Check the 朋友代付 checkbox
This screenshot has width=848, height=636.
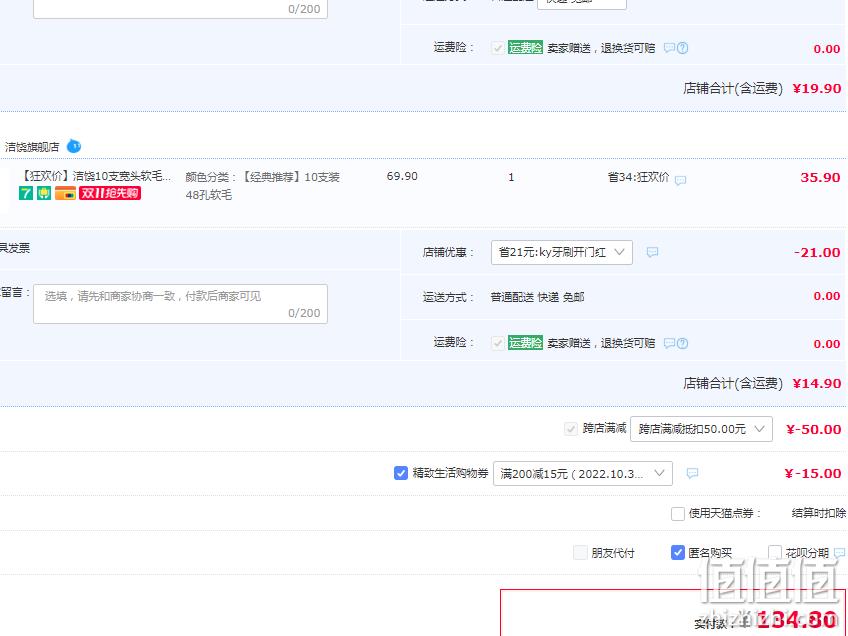pyautogui.click(x=580, y=553)
